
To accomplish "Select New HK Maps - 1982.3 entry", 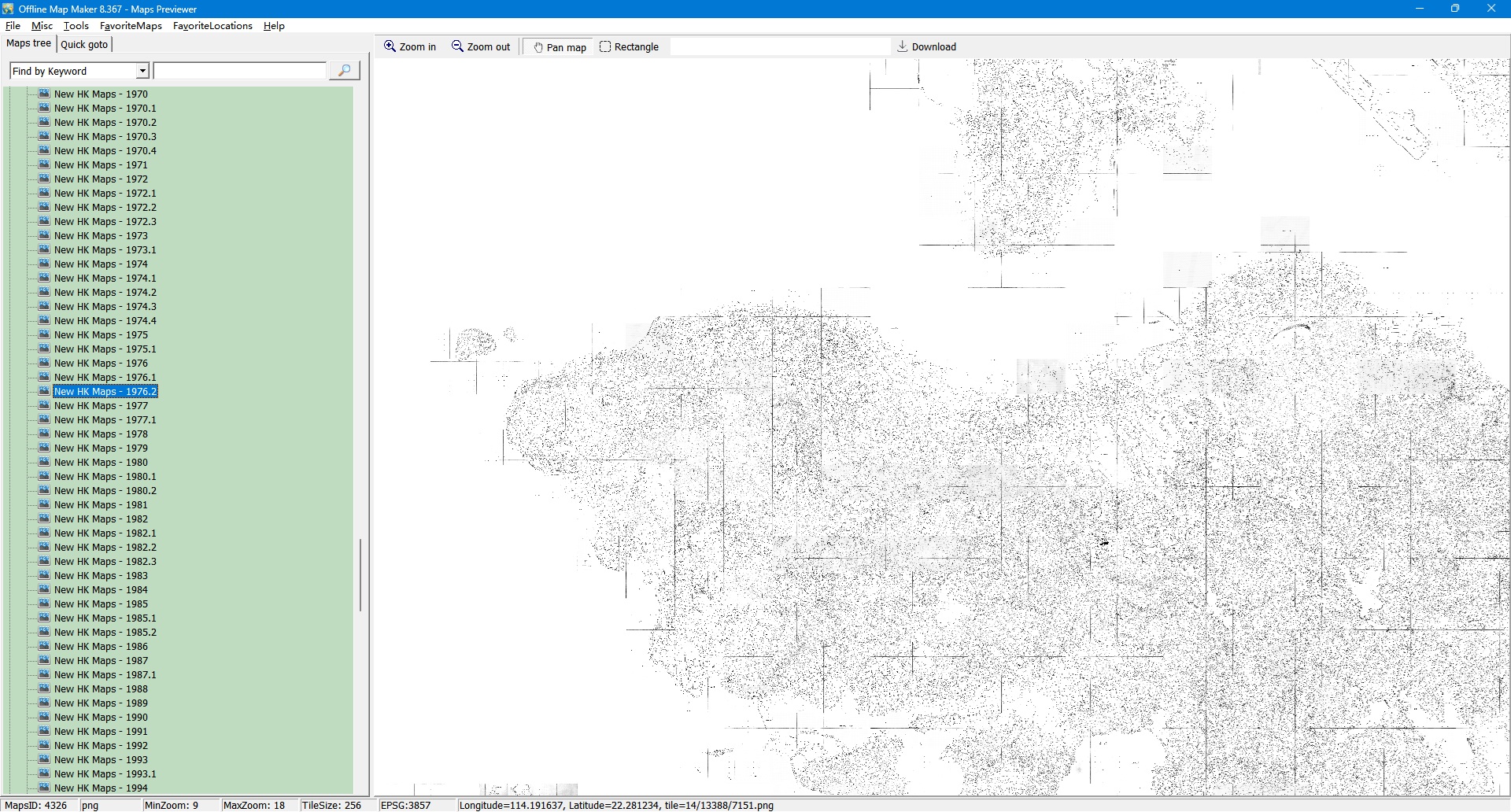I will (105, 562).
